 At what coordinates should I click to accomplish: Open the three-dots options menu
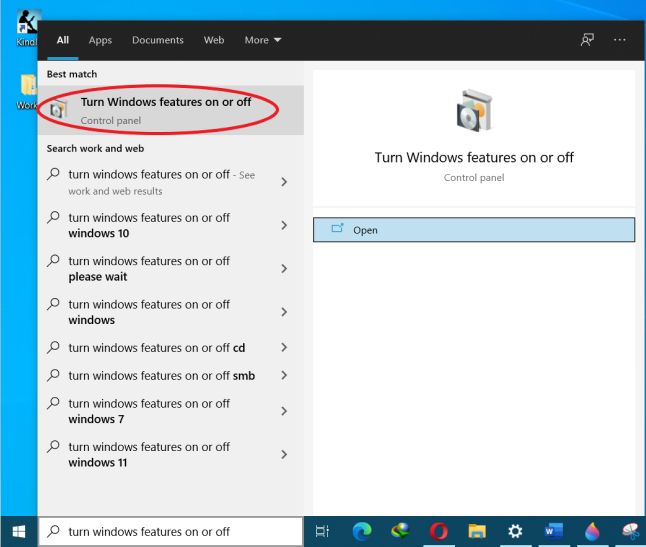(619, 40)
